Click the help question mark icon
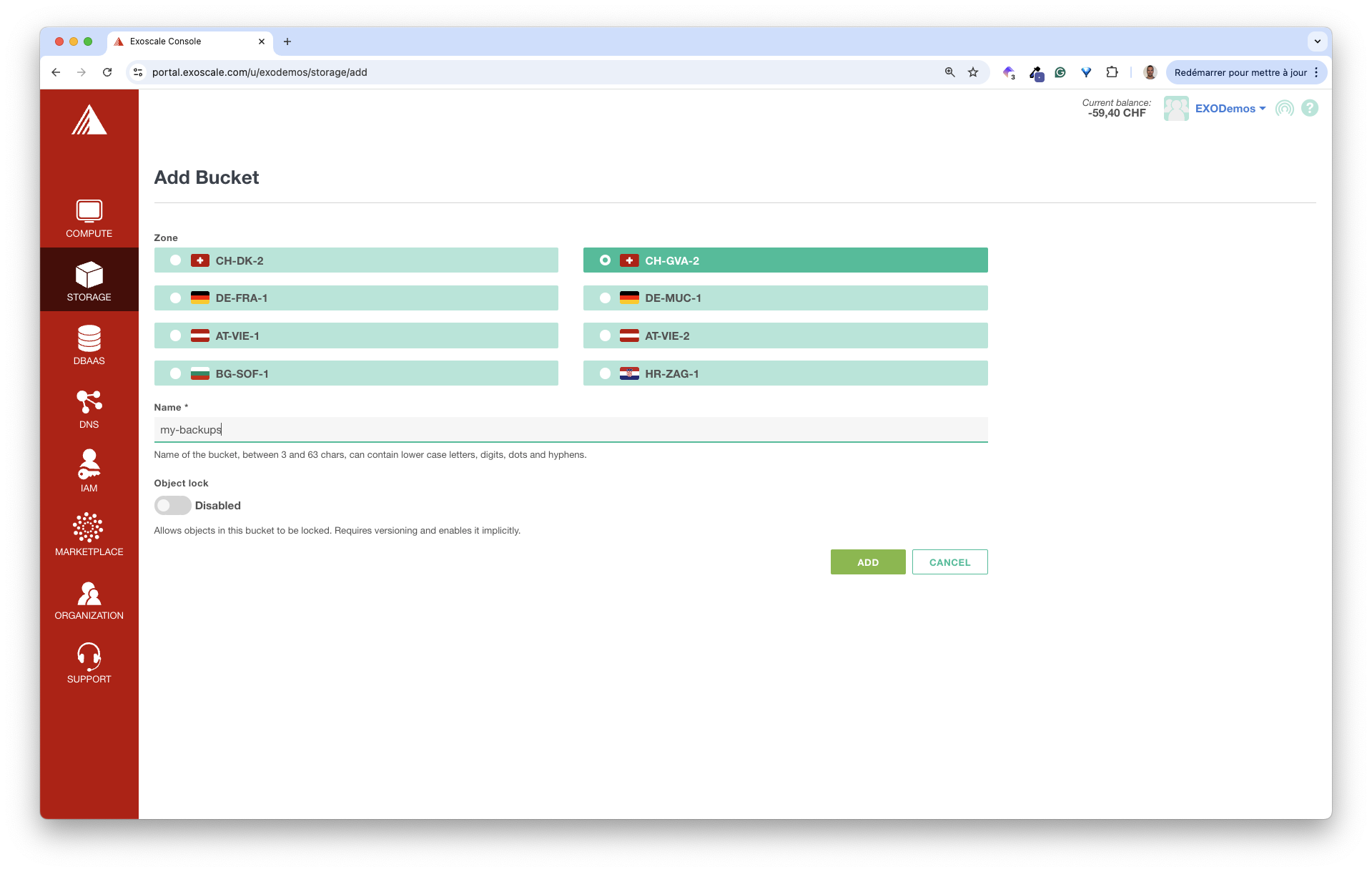The width and height of the screenshot is (1372, 872). point(1309,108)
